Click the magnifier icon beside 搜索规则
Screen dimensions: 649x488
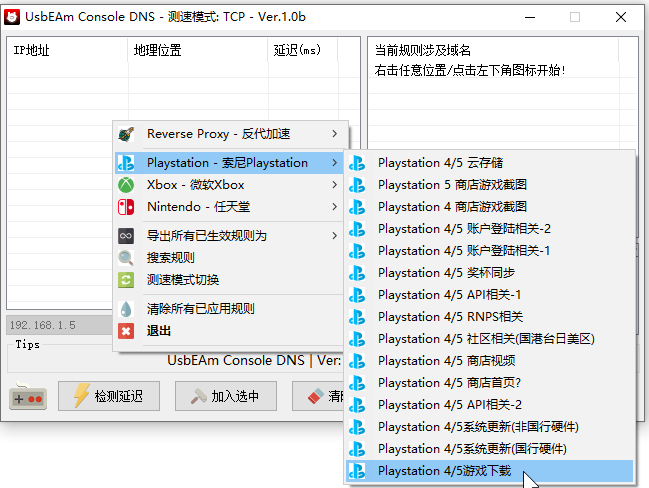tap(126, 258)
